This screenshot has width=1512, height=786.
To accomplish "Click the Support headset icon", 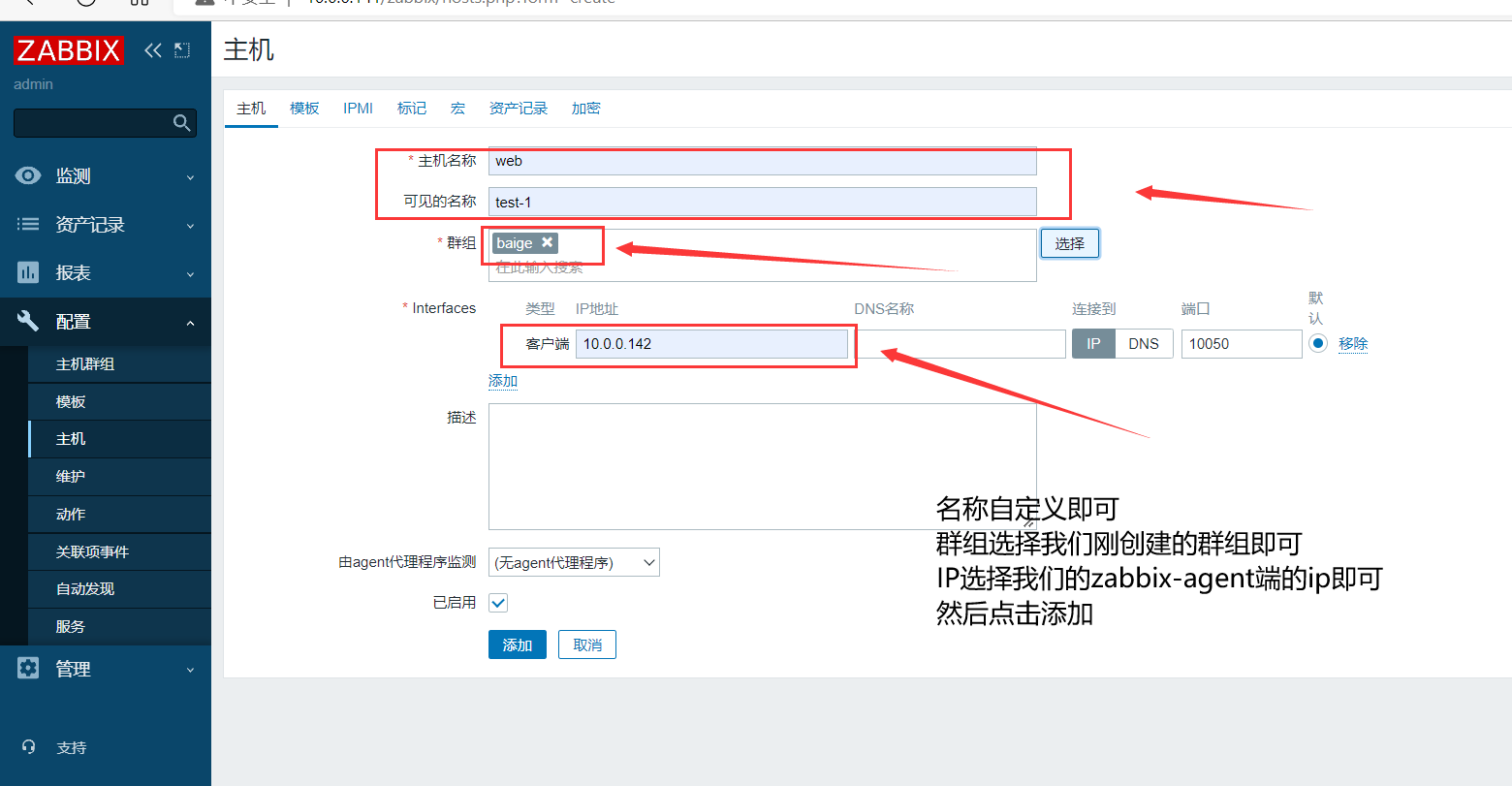I will [x=28, y=746].
